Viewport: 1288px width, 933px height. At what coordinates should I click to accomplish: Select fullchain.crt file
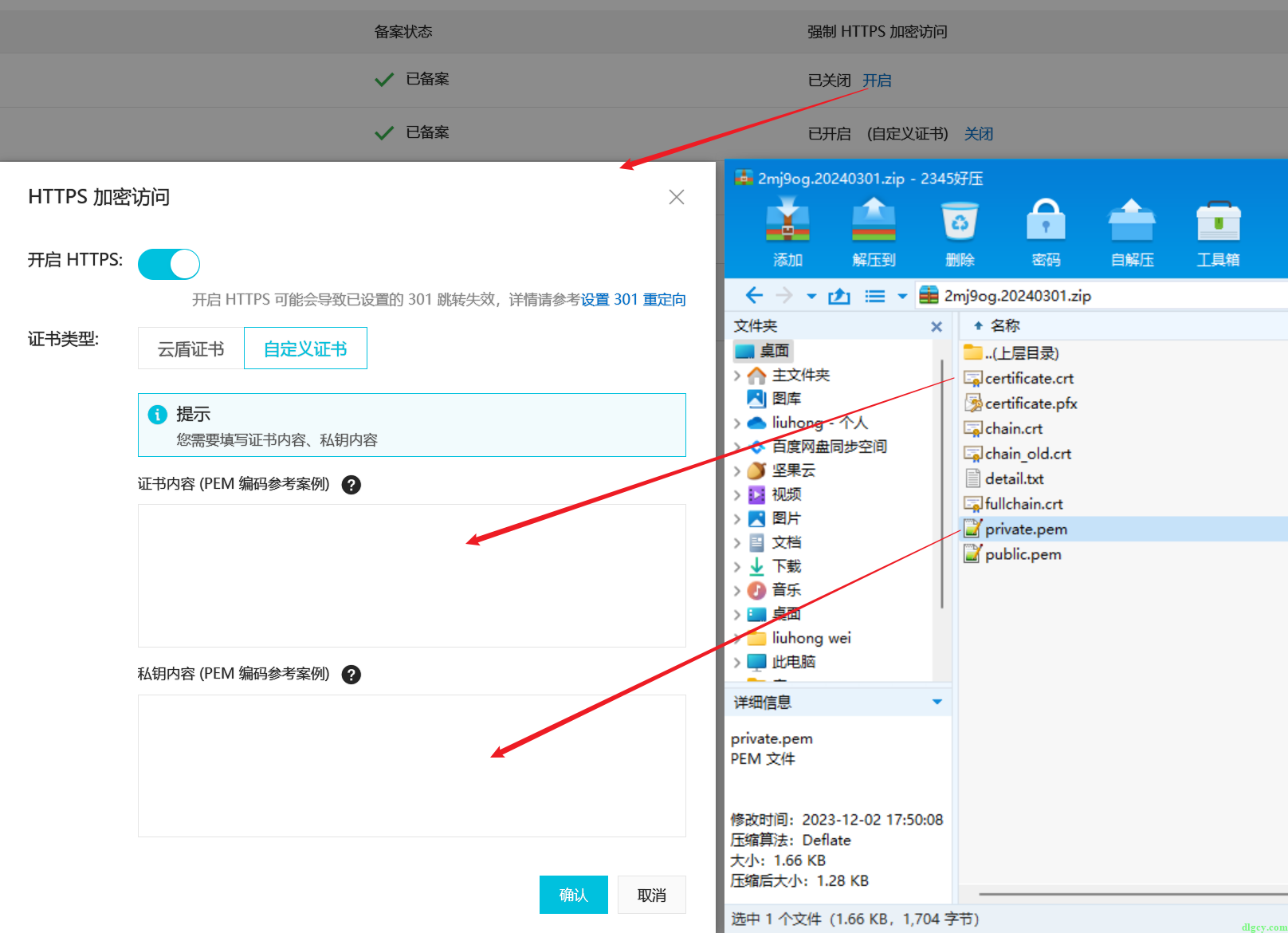1023,504
